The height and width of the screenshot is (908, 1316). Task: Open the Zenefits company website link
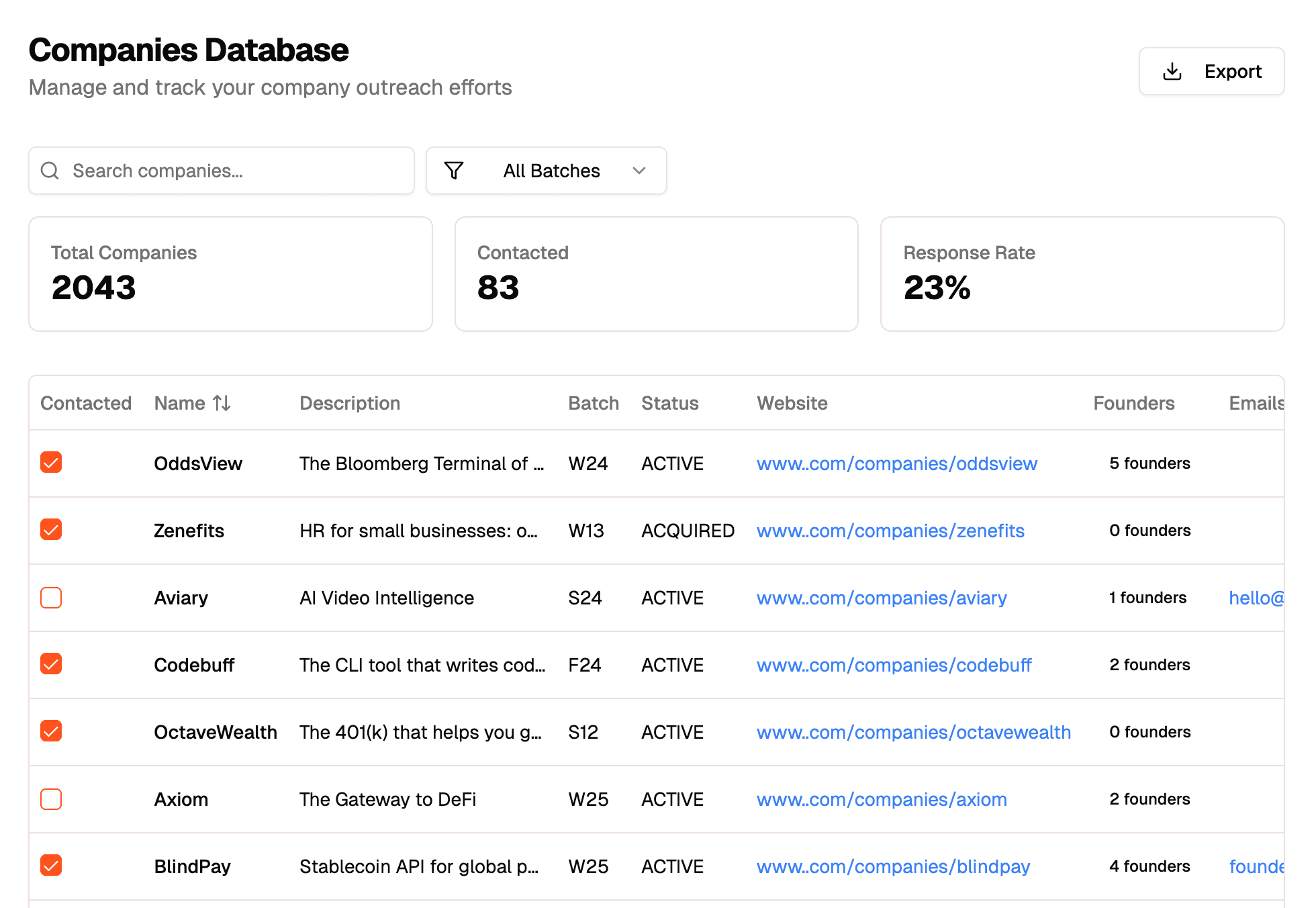pyautogui.click(x=890, y=531)
